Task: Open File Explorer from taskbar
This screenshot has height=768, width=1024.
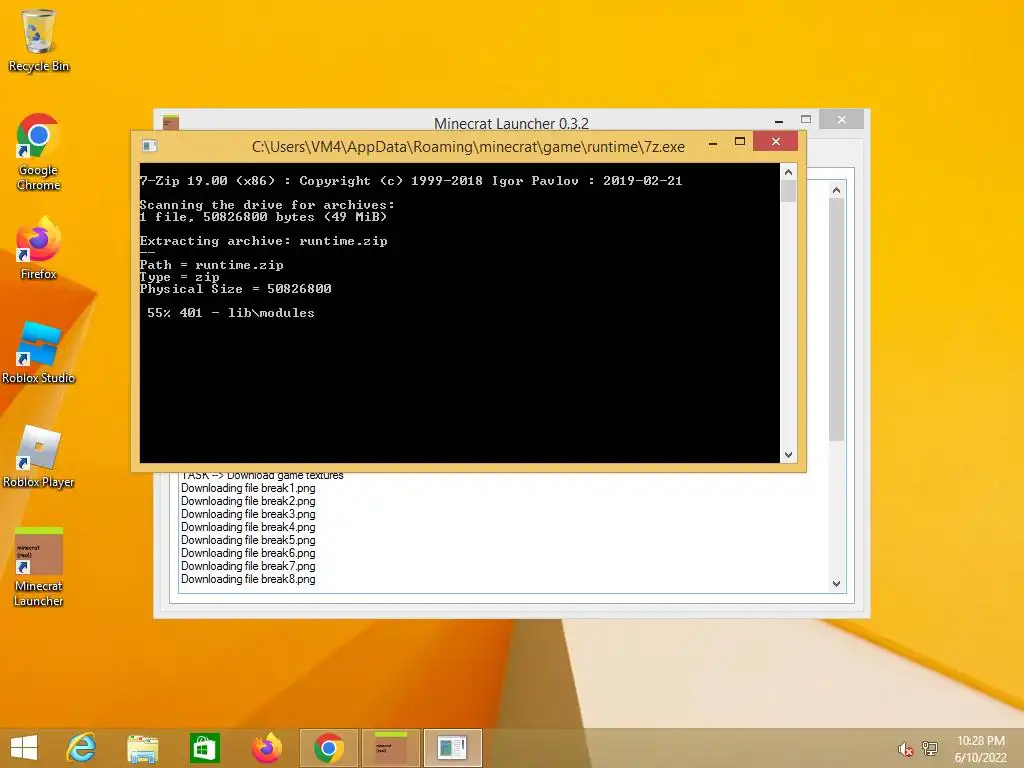Action: (142, 748)
